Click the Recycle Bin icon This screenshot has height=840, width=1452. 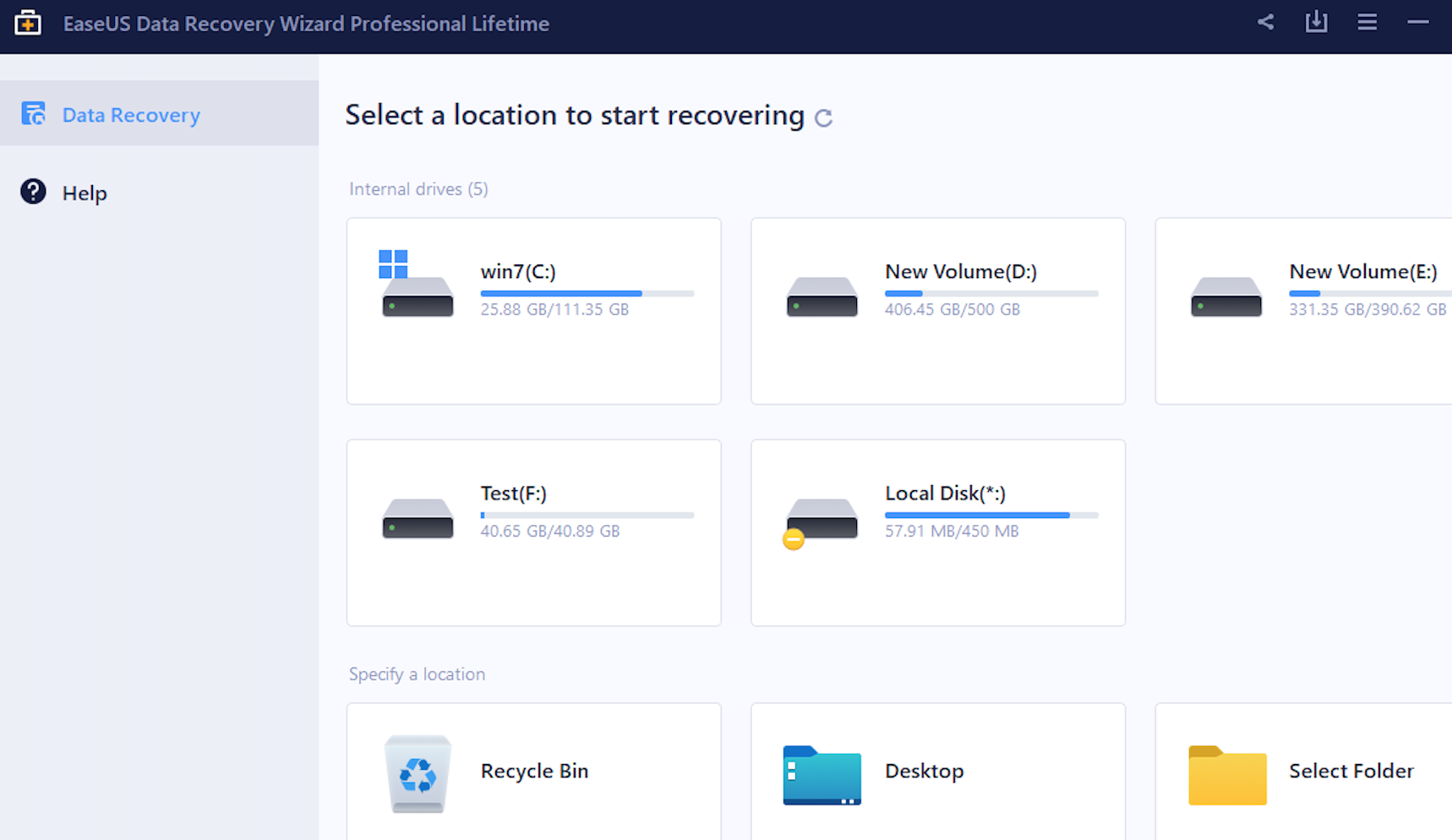click(418, 772)
